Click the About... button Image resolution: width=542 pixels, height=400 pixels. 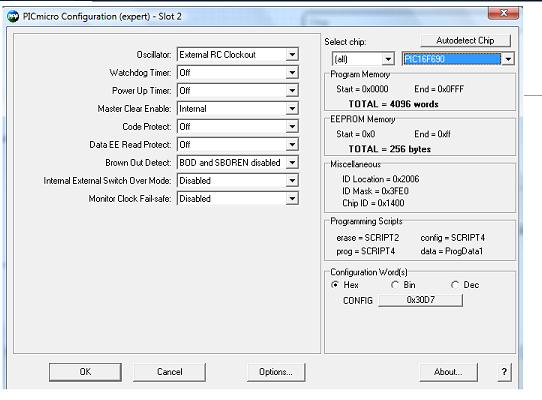(448, 372)
